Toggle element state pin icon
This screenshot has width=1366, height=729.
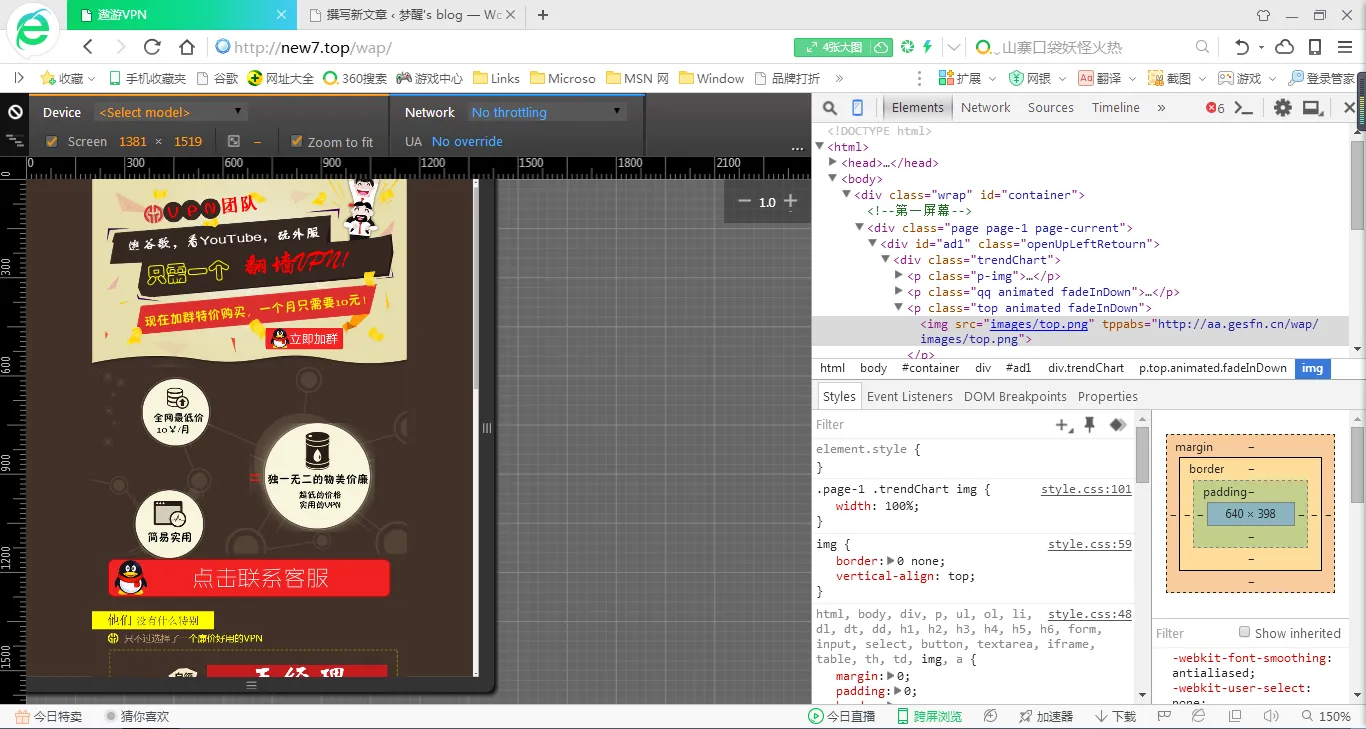point(1090,425)
